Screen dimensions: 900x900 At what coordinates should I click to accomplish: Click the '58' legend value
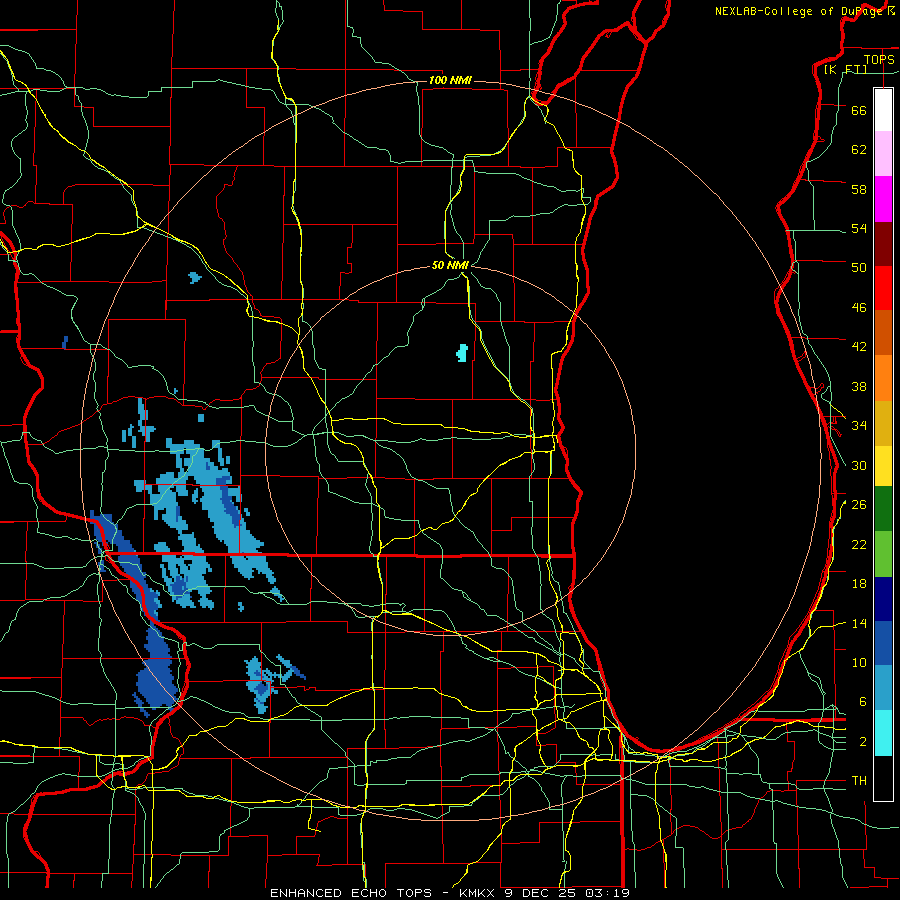coord(859,189)
